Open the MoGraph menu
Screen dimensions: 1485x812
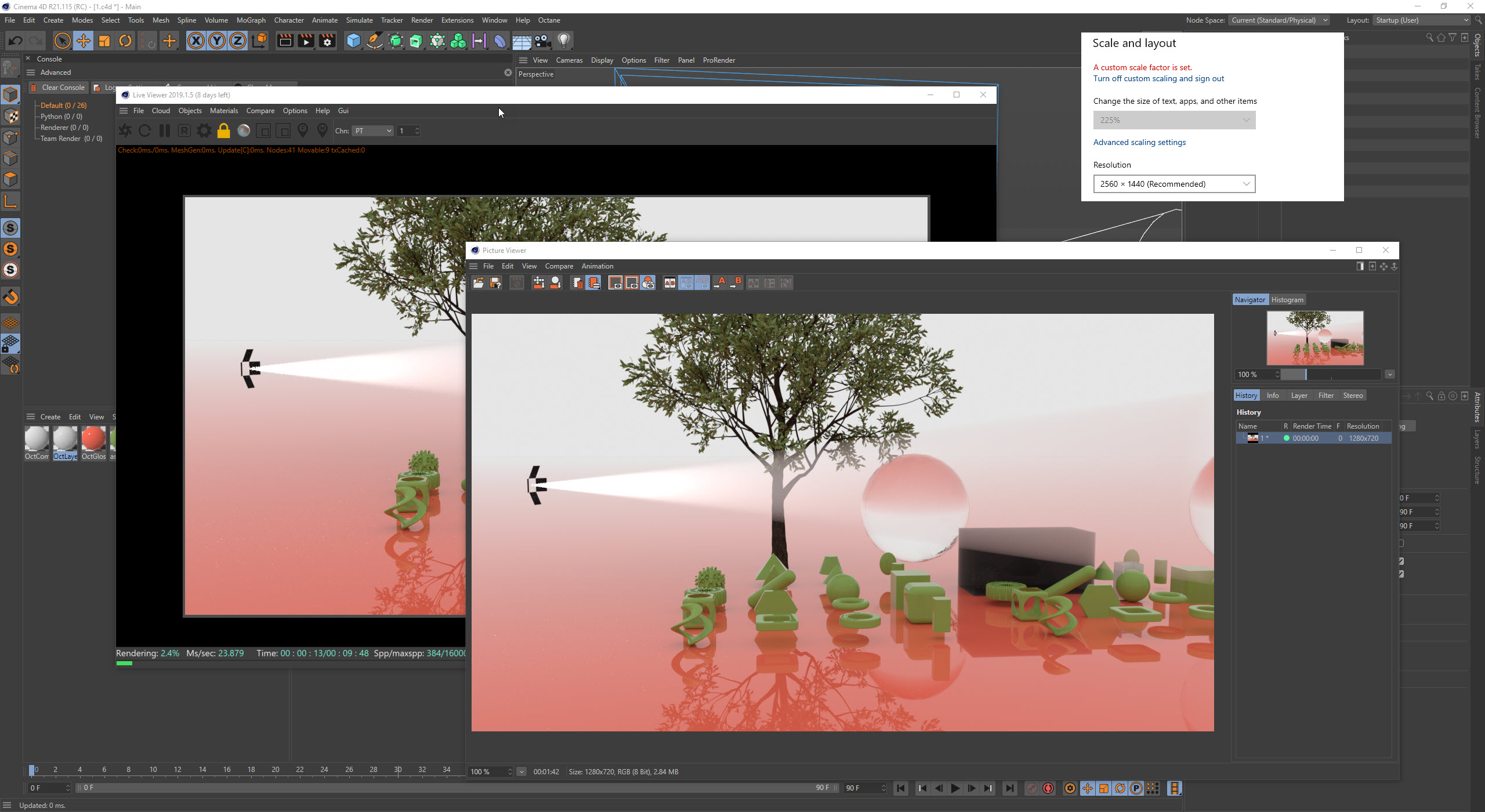pos(251,20)
